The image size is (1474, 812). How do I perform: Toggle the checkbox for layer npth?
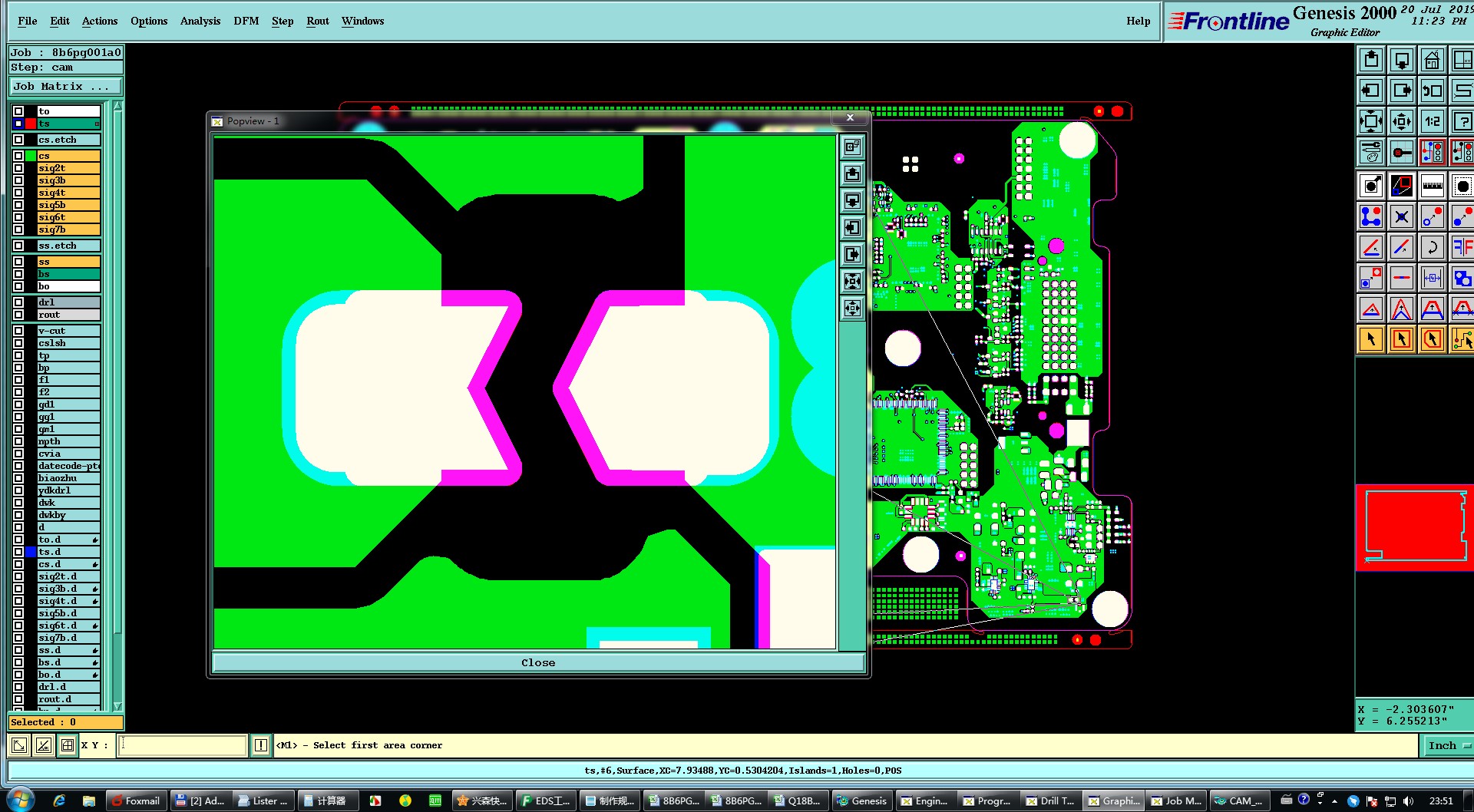click(x=18, y=441)
